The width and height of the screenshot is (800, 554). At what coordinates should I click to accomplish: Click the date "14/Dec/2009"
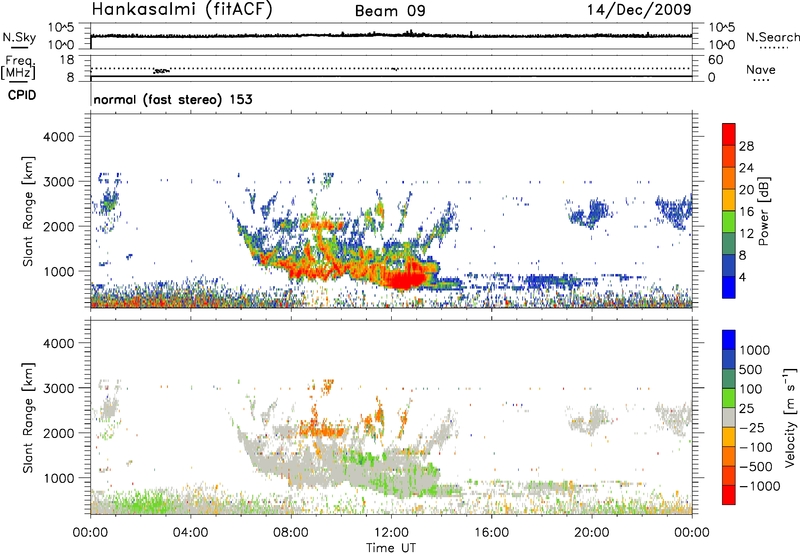click(x=639, y=10)
